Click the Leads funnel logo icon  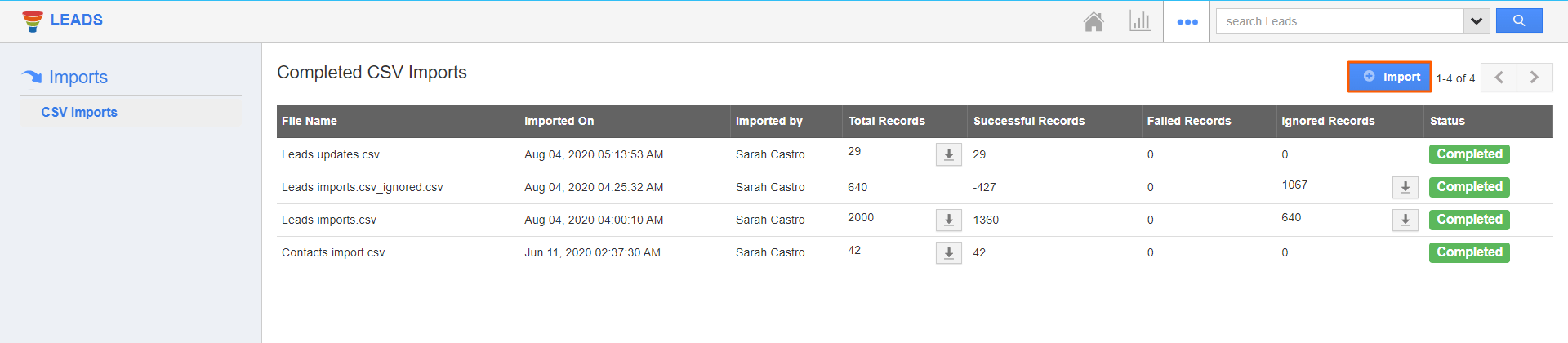pyautogui.click(x=33, y=21)
